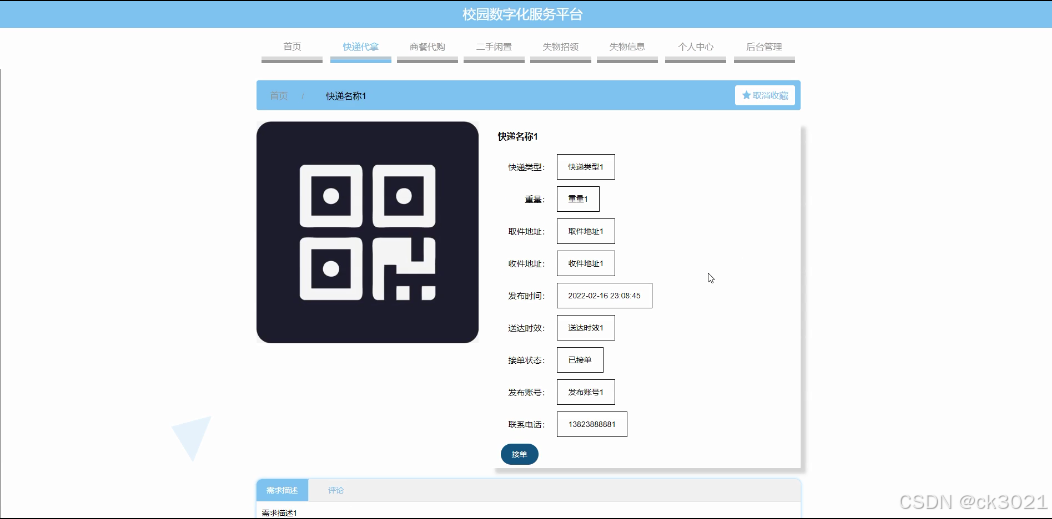Viewport: 1052px width, 519px height.
Task: Switch to the 失物招领 tab
Action: (x=560, y=48)
